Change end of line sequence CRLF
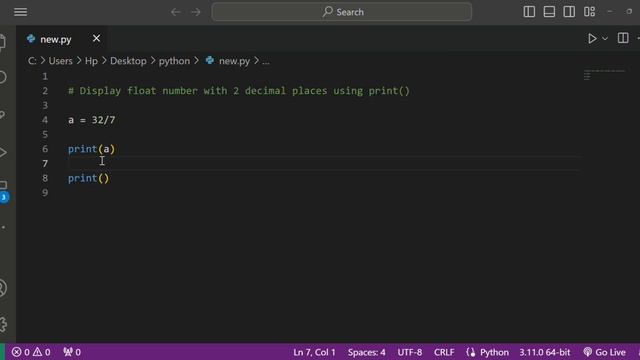Screen dimensions: 640x360 pos(444,352)
